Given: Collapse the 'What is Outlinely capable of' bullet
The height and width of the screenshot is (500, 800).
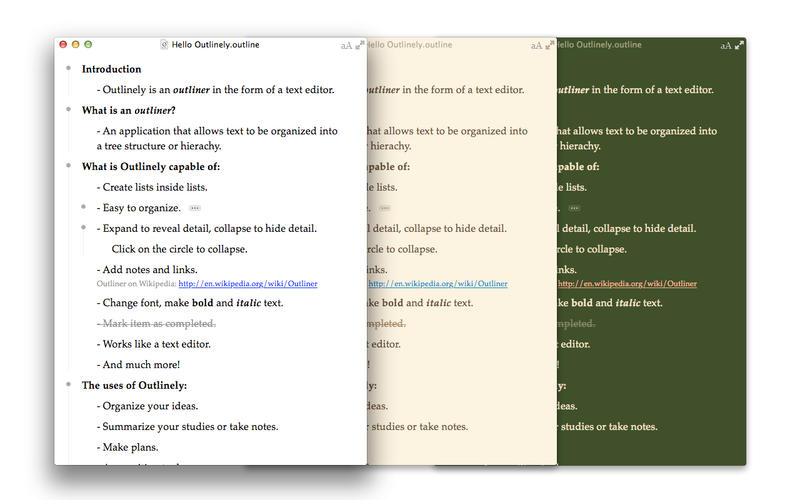Looking at the screenshot, I should pos(68,166).
